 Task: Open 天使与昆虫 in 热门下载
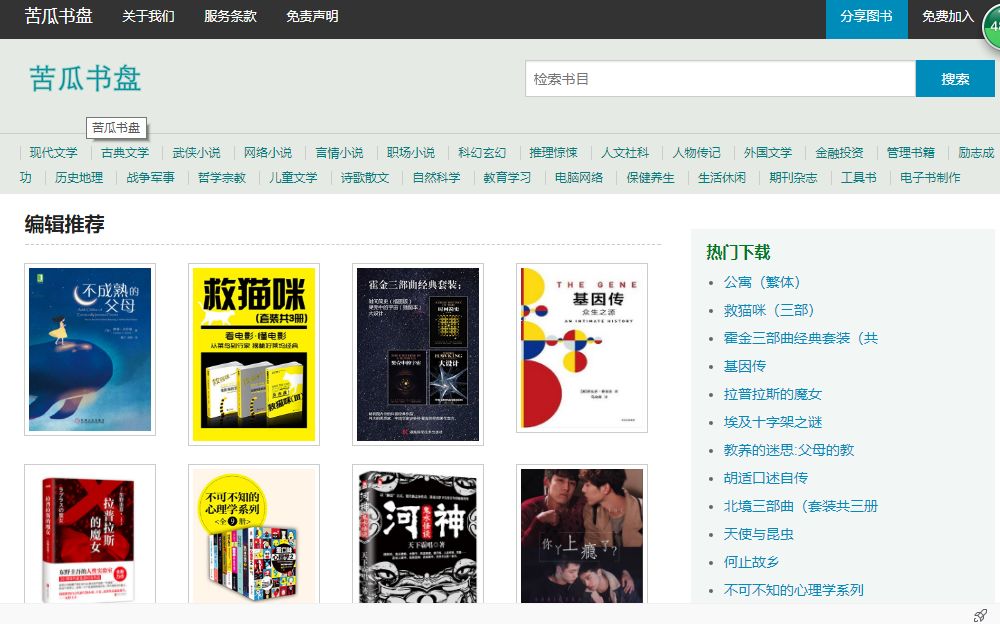pyautogui.click(x=759, y=535)
